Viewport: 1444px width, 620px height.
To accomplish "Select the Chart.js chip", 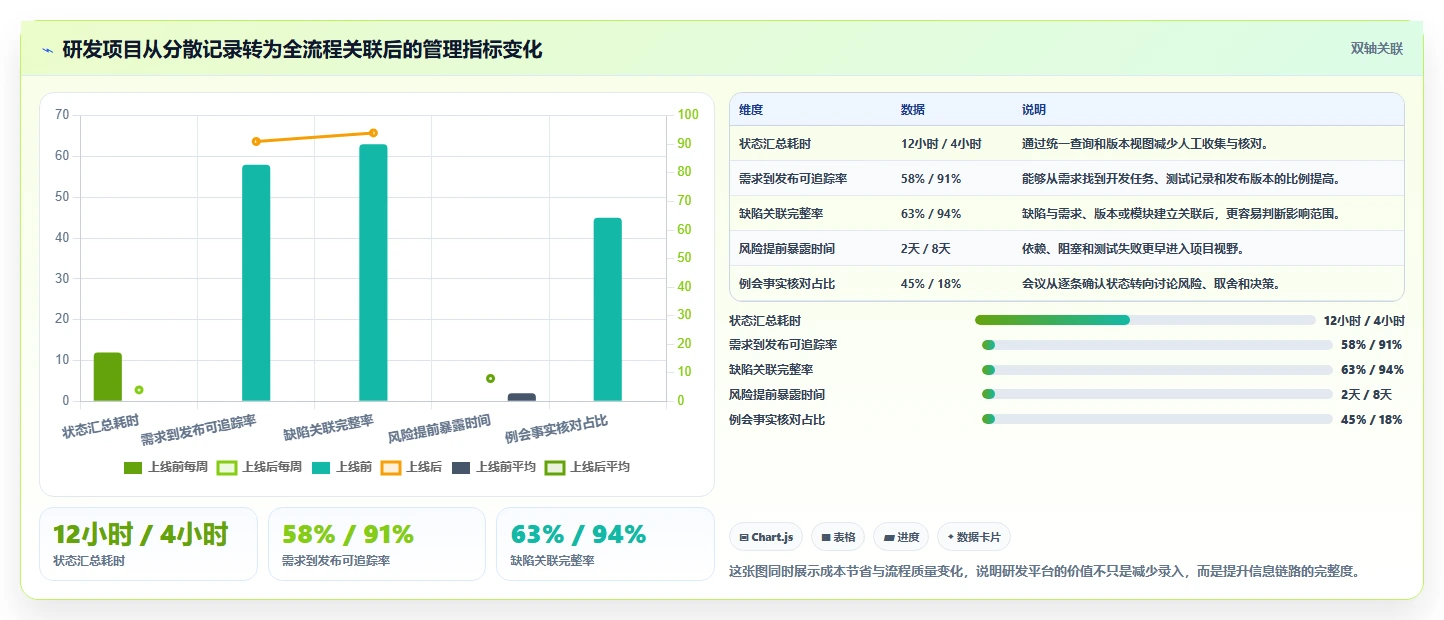I will [766, 537].
